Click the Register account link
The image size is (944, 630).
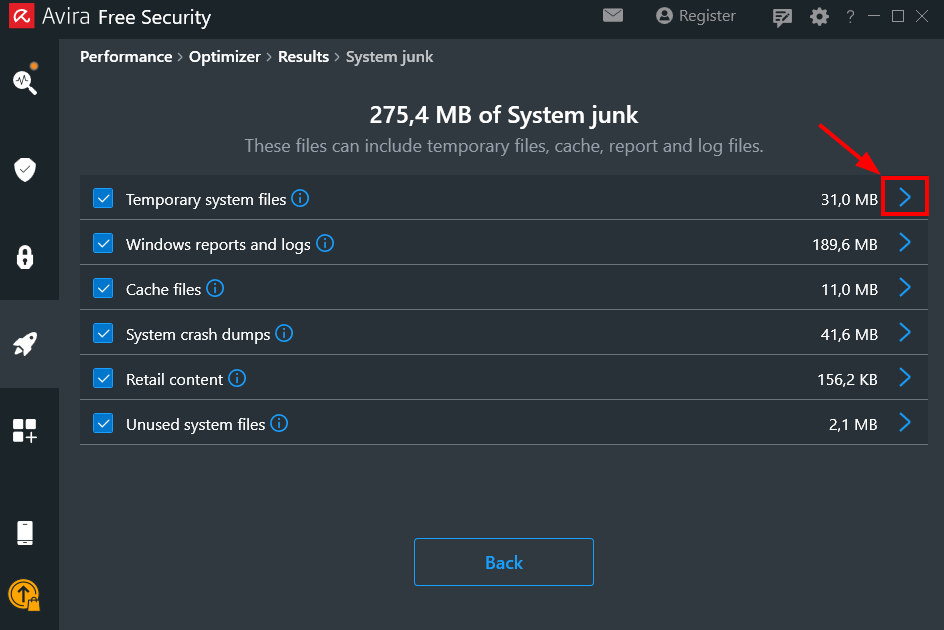696,16
